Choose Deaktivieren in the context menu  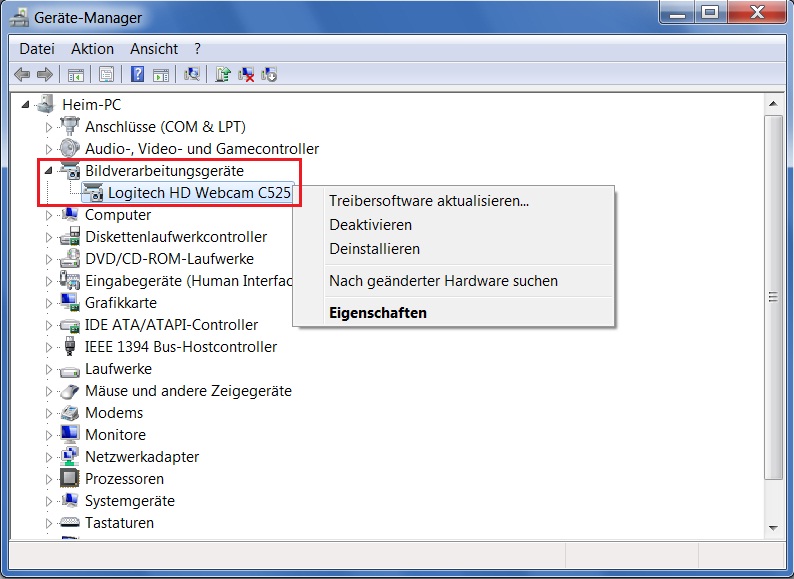(x=454, y=225)
